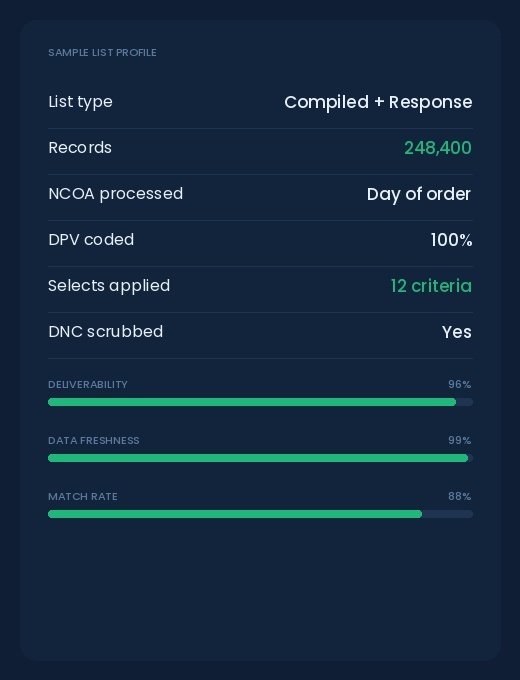
Task: Select the Records row label
Action: click(x=80, y=148)
